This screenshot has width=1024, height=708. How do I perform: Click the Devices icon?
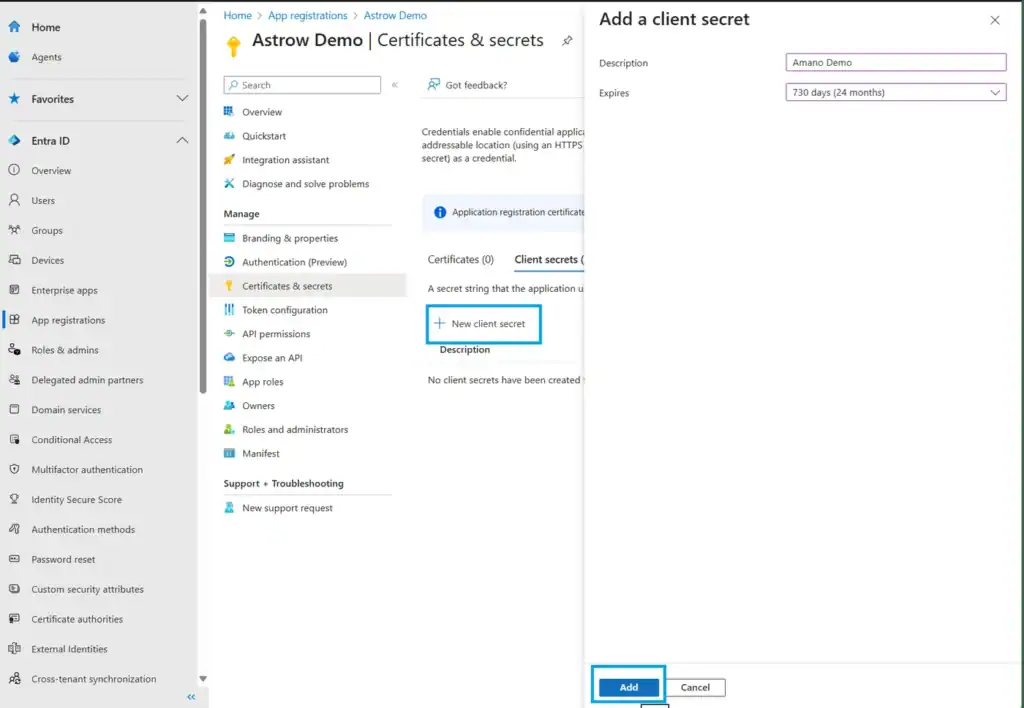[14, 260]
